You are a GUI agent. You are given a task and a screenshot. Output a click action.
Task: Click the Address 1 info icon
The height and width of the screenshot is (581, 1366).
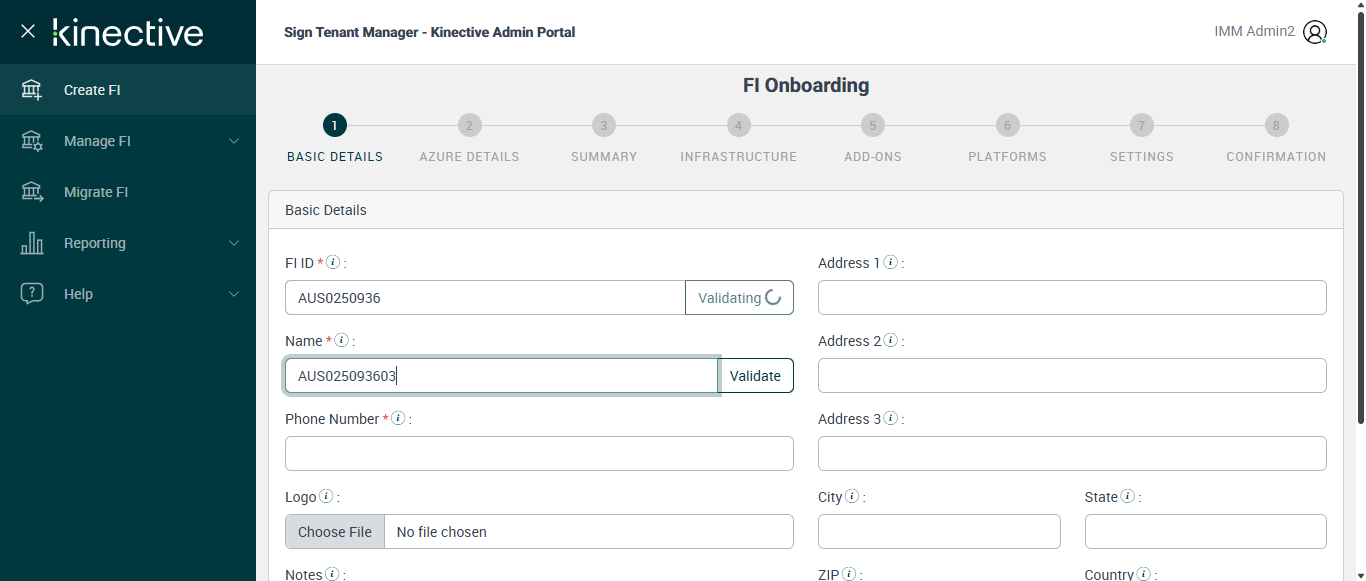pos(890,263)
